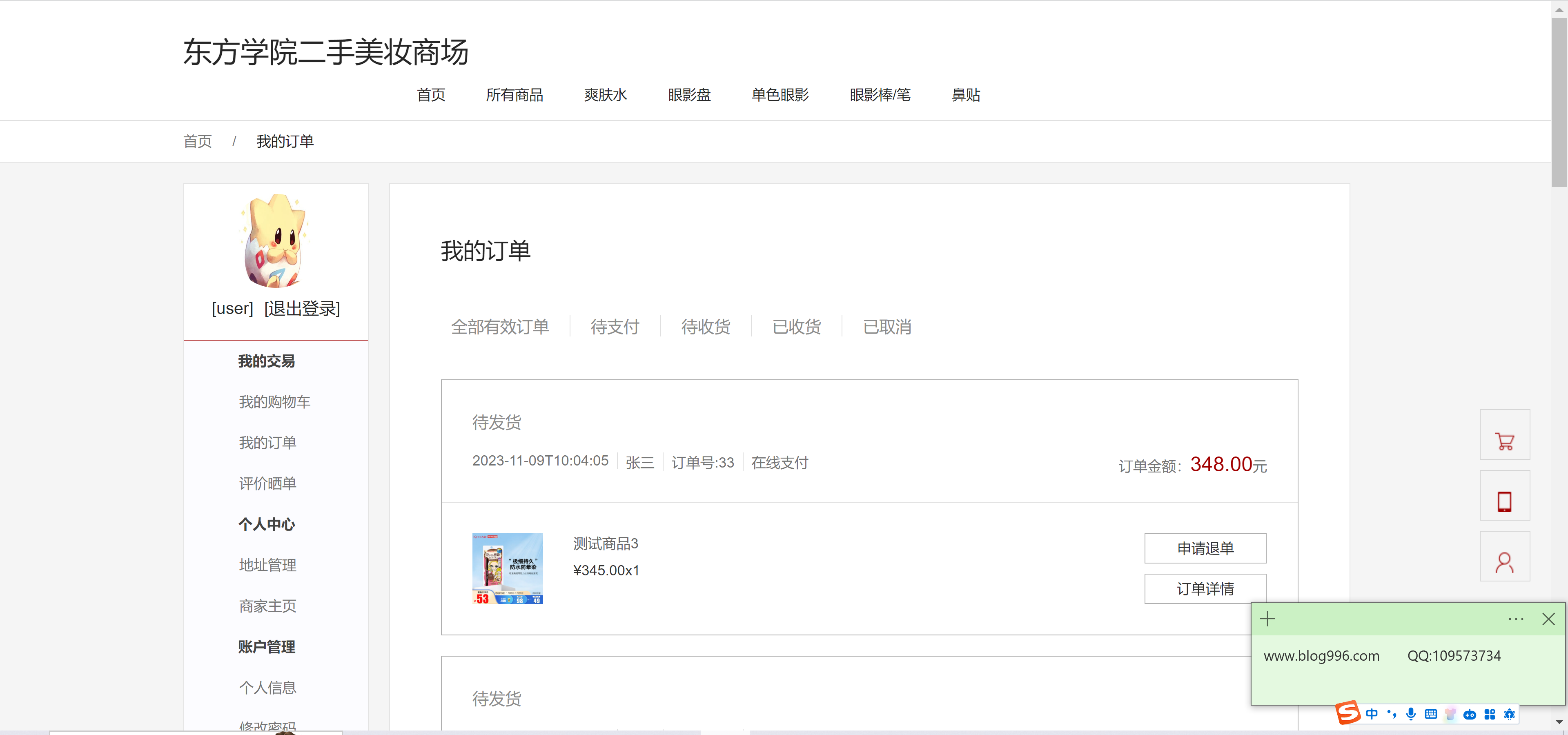Click the vertical scrollbar thumb
1568x735 pixels.
click(1559, 102)
